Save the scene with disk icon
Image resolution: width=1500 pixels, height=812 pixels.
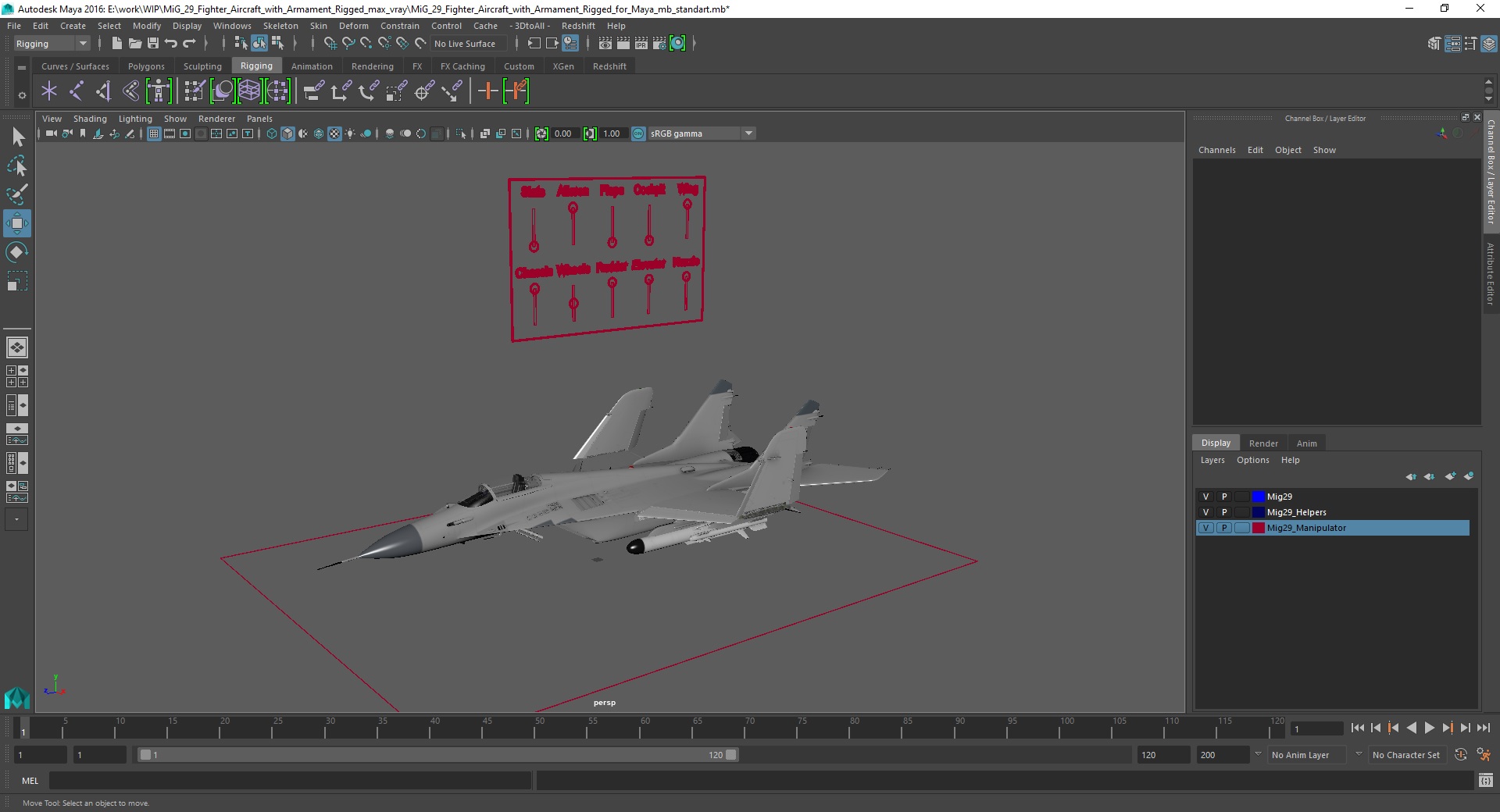click(x=153, y=44)
